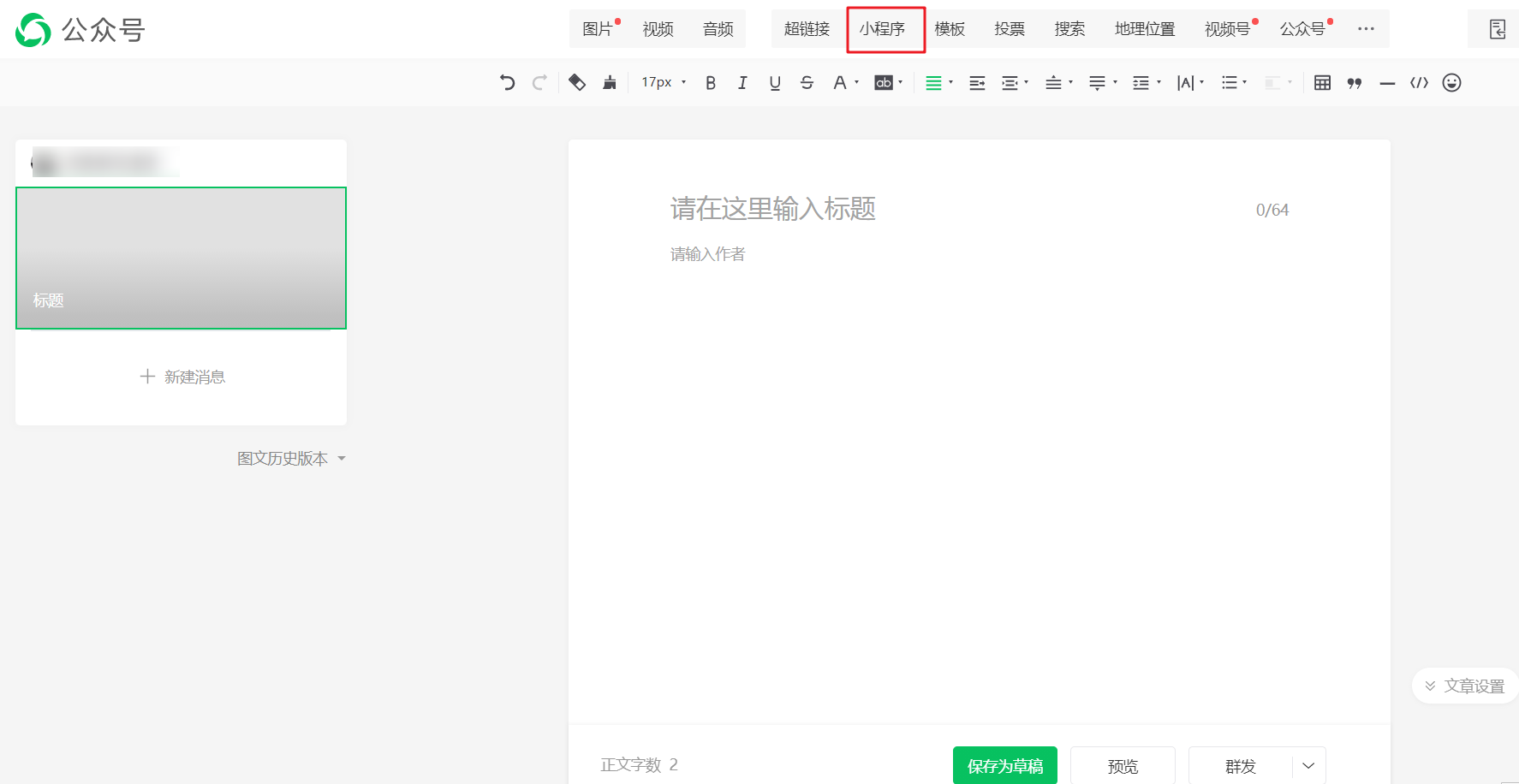Toggle bold formatting
Image resolution: width=1519 pixels, height=784 pixels.
point(711,83)
